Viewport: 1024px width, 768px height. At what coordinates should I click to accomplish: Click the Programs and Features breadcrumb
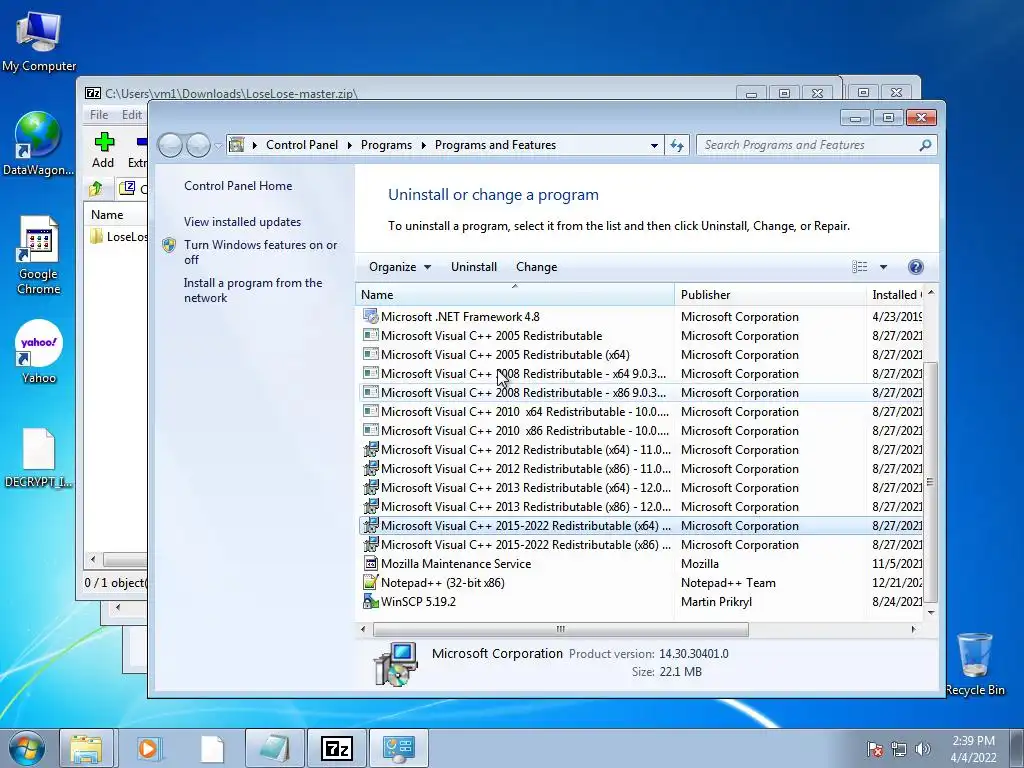pos(495,145)
